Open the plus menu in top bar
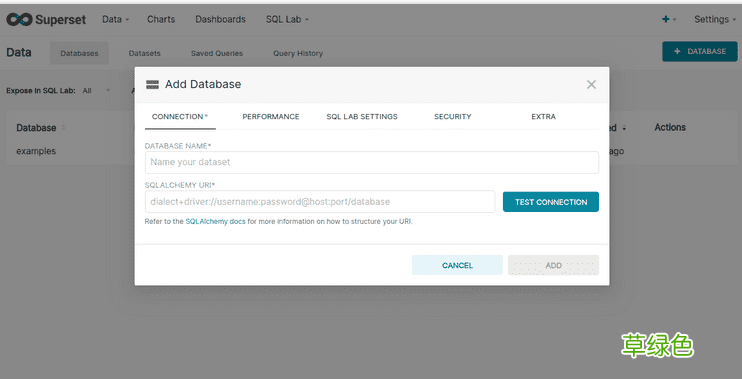Screen dimensions: 742x379 [669, 19]
